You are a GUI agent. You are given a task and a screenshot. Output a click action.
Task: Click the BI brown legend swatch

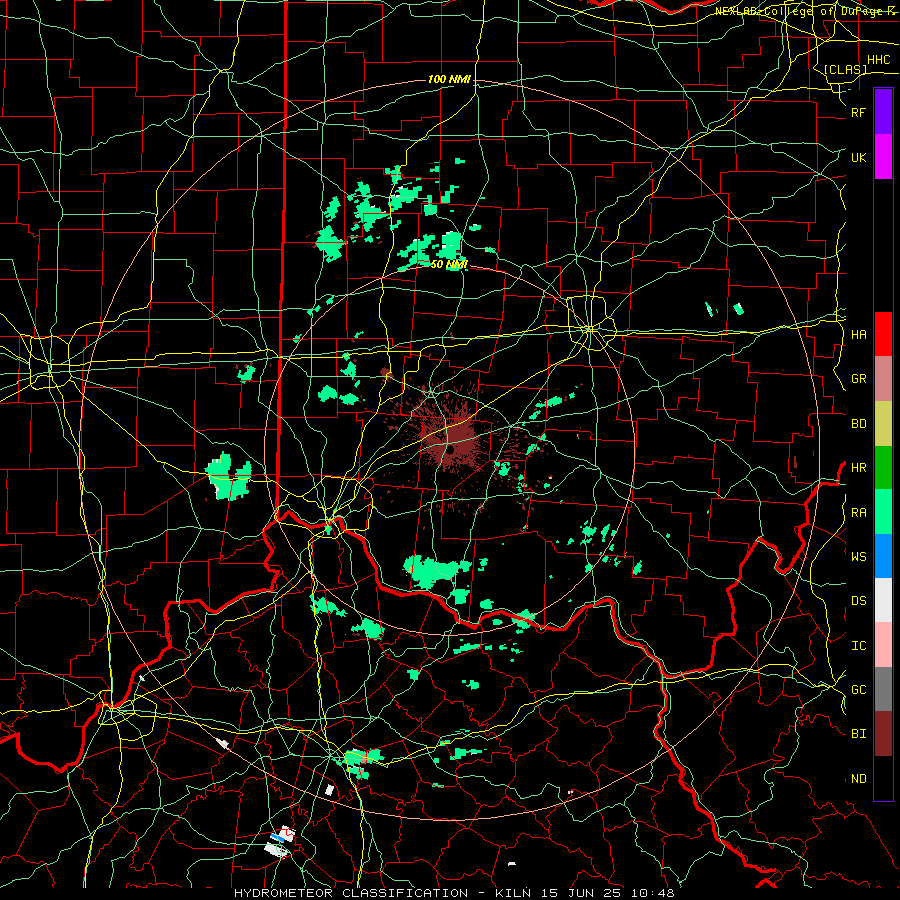coord(883,734)
